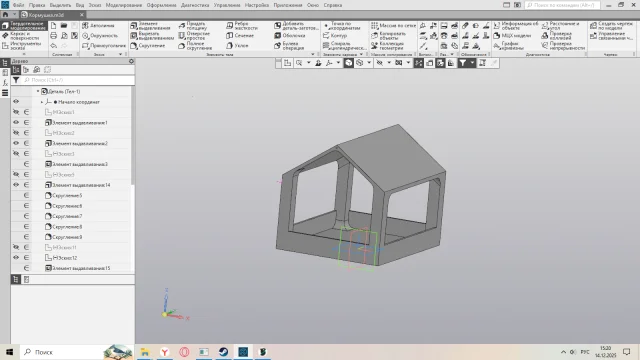Select the Ребро жесткости tool
Viewport: 640px width, 360px height.
pyautogui.click(x=242, y=26)
